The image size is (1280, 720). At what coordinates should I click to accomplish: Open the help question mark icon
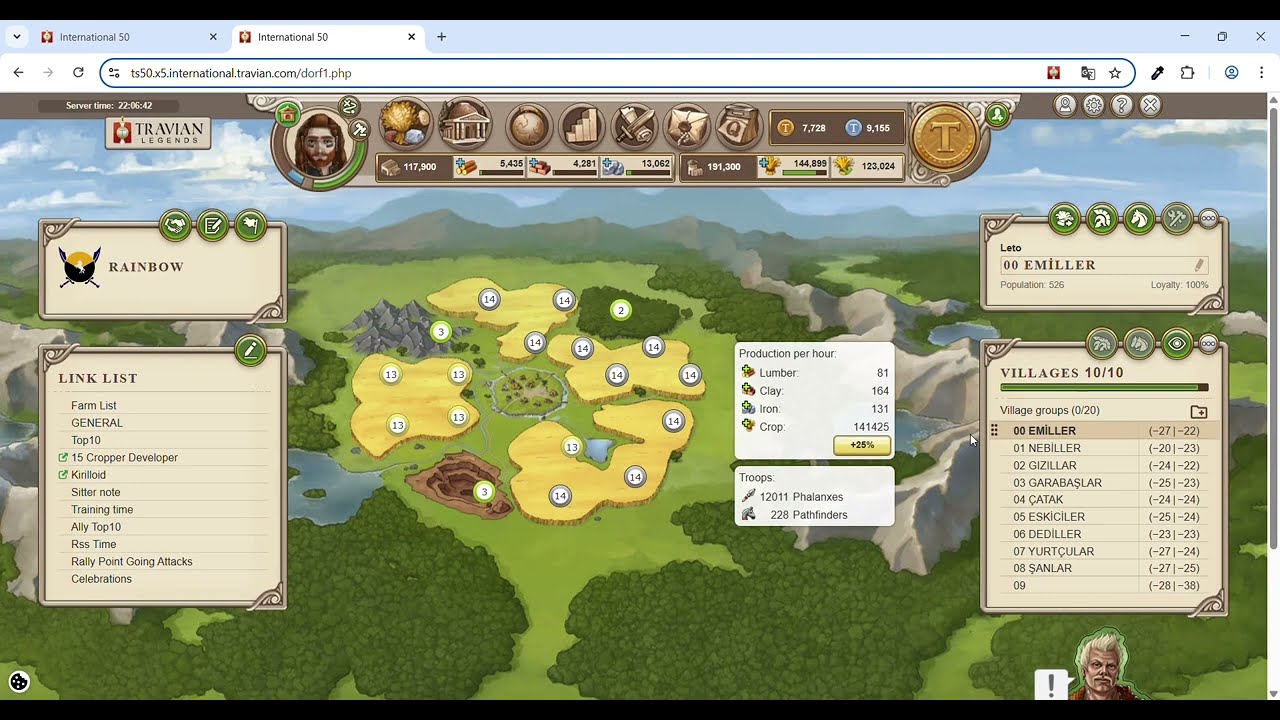point(1122,105)
